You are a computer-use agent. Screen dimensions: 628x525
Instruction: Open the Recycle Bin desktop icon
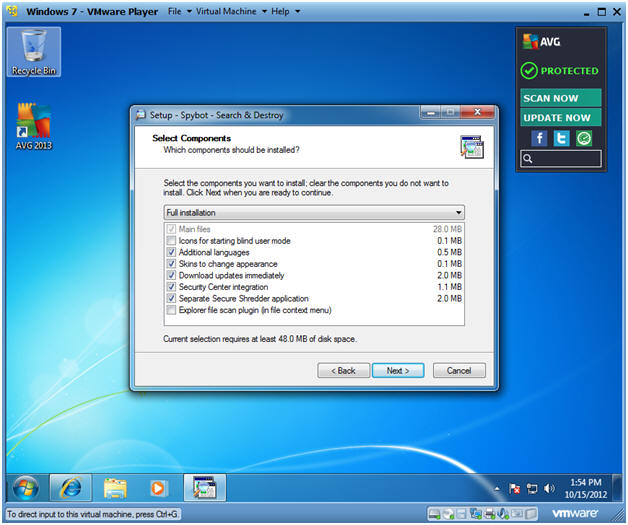pos(34,52)
